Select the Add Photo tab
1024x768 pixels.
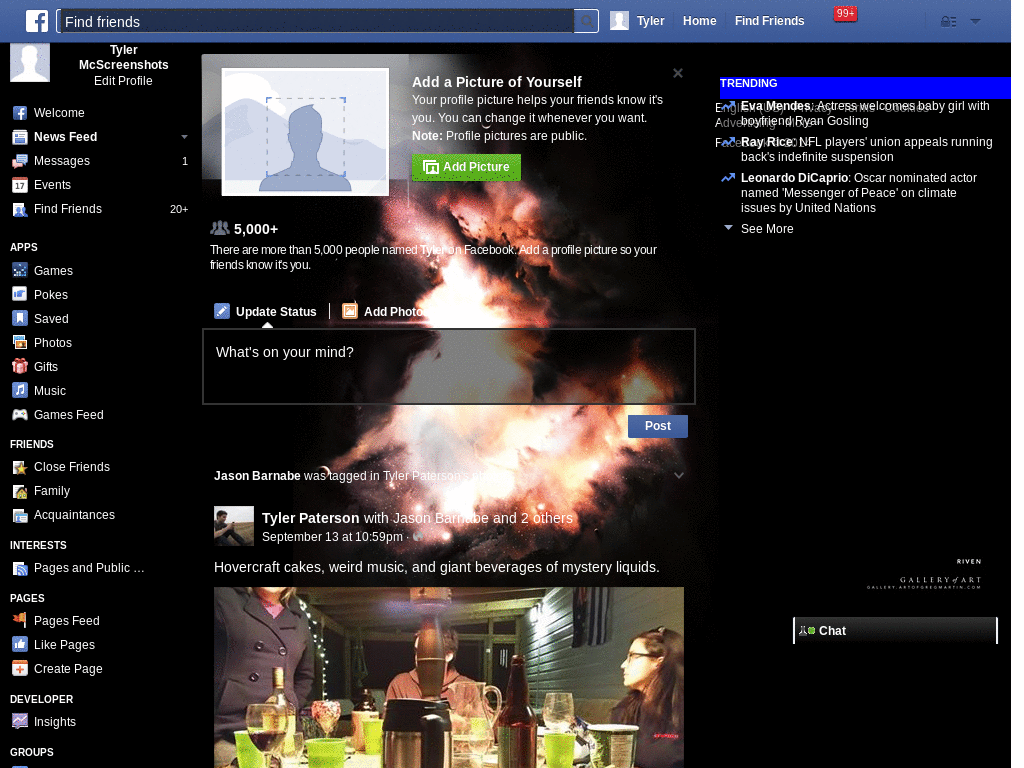pos(385,312)
